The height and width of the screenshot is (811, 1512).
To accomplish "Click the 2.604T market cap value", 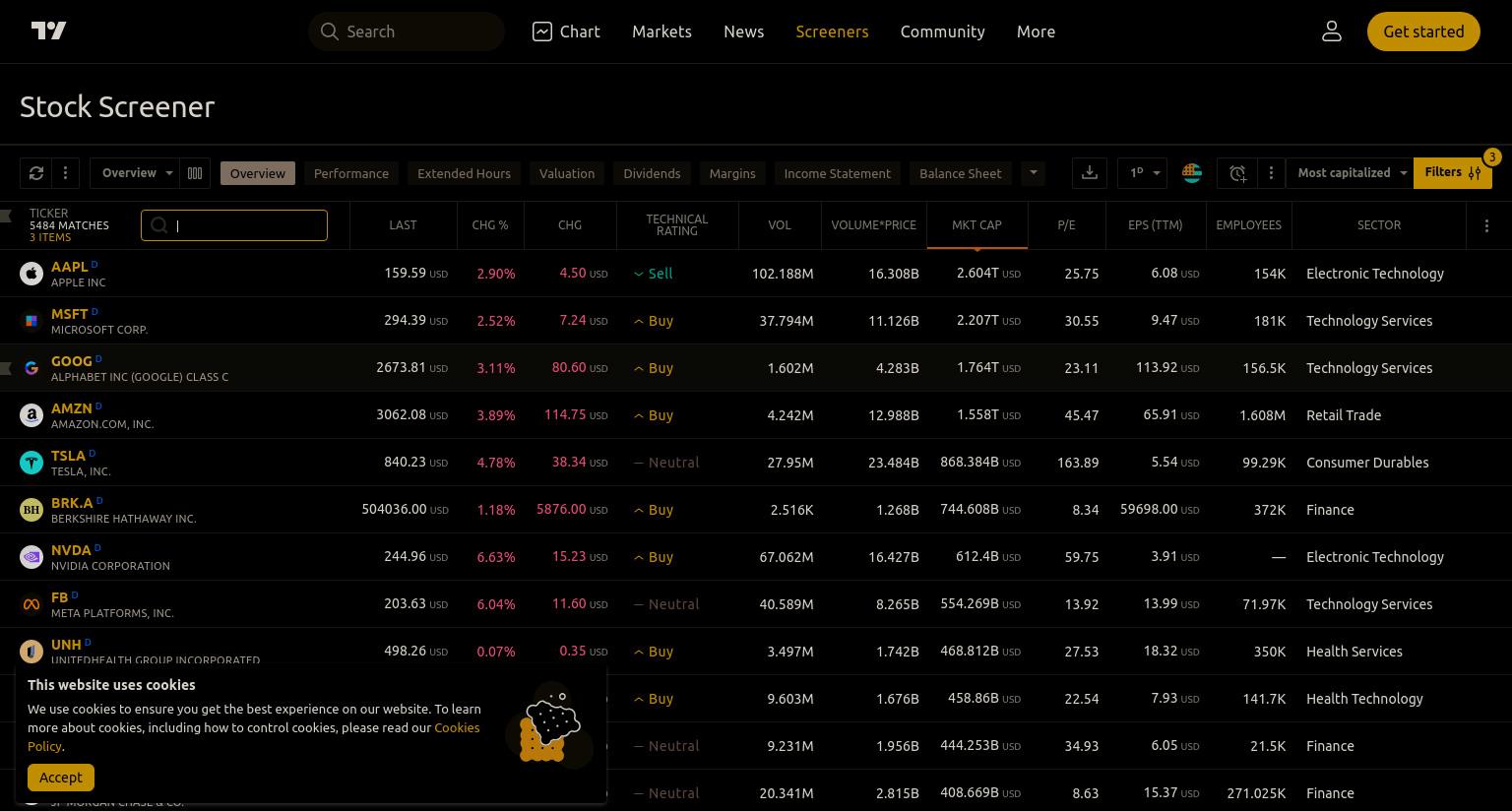I will click(x=988, y=274).
